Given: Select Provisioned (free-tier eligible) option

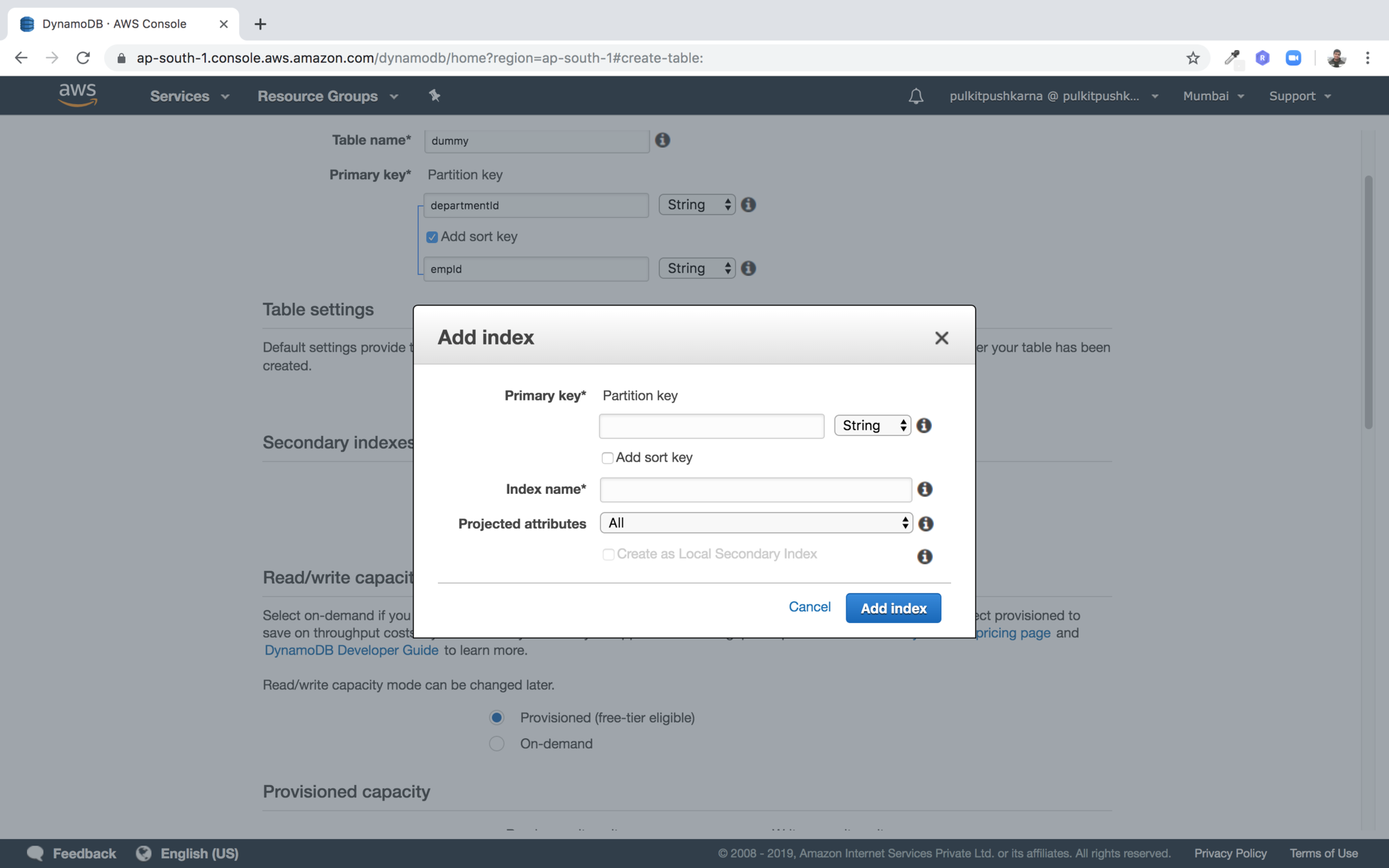Looking at the screenshot, I should tap(496, 718).
